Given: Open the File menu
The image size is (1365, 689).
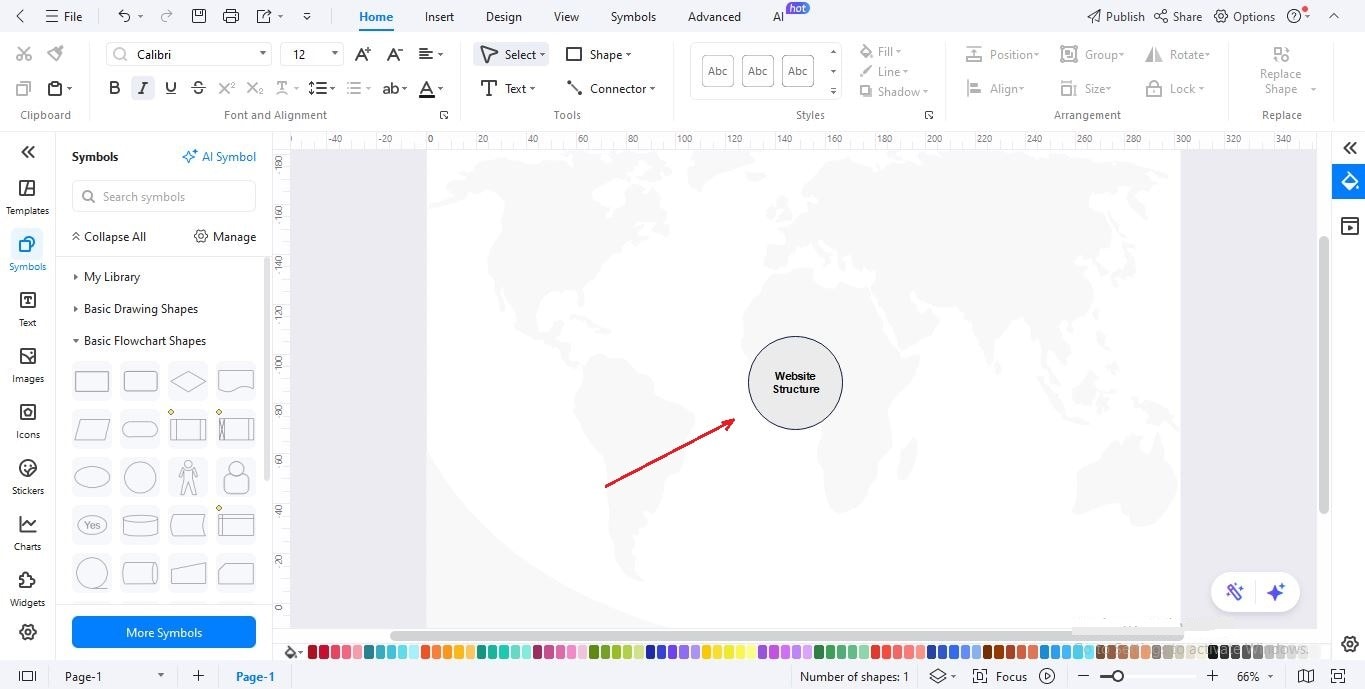Looking at the screenshot, I should [x=64, y=16].
